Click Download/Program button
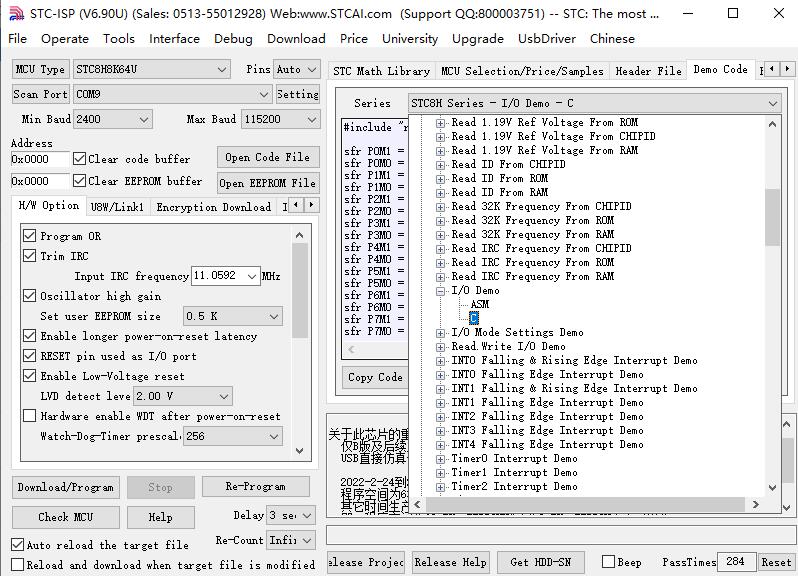Screen dimensions: 798x576 click(x=66, y=487)
